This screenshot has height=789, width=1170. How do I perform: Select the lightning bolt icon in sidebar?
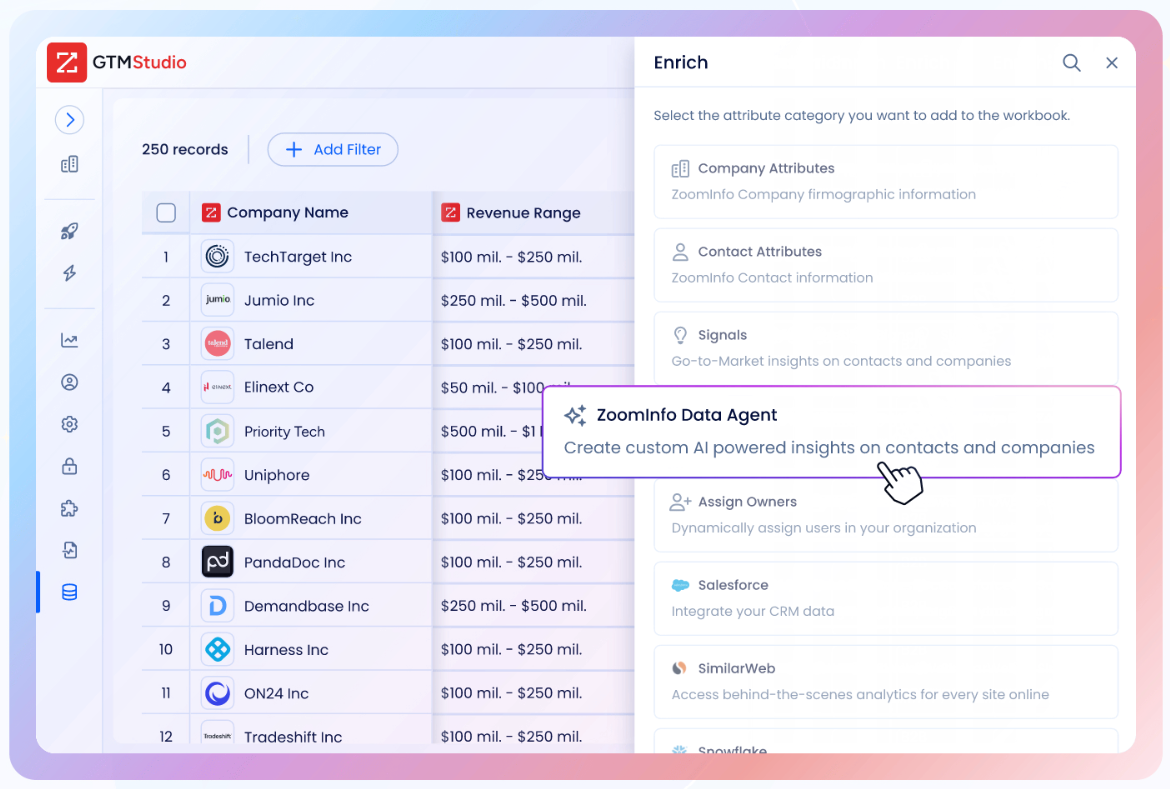(69, 273)
